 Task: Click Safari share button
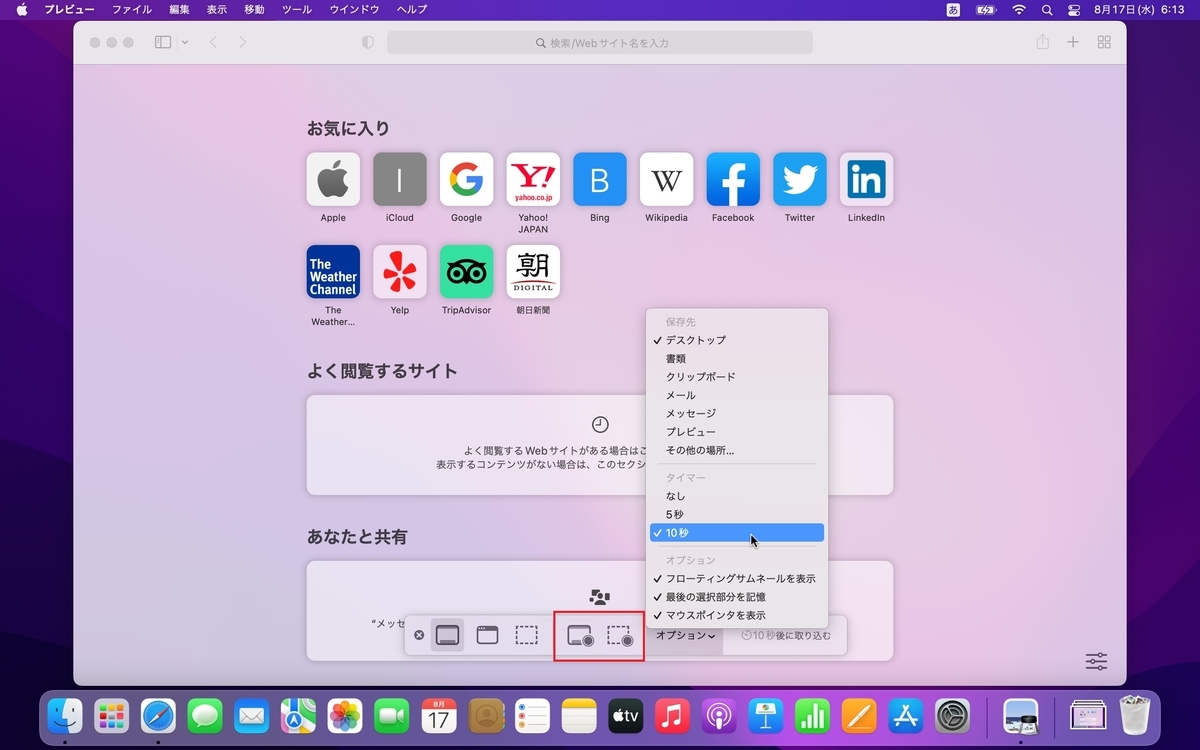coord(1043,42)
